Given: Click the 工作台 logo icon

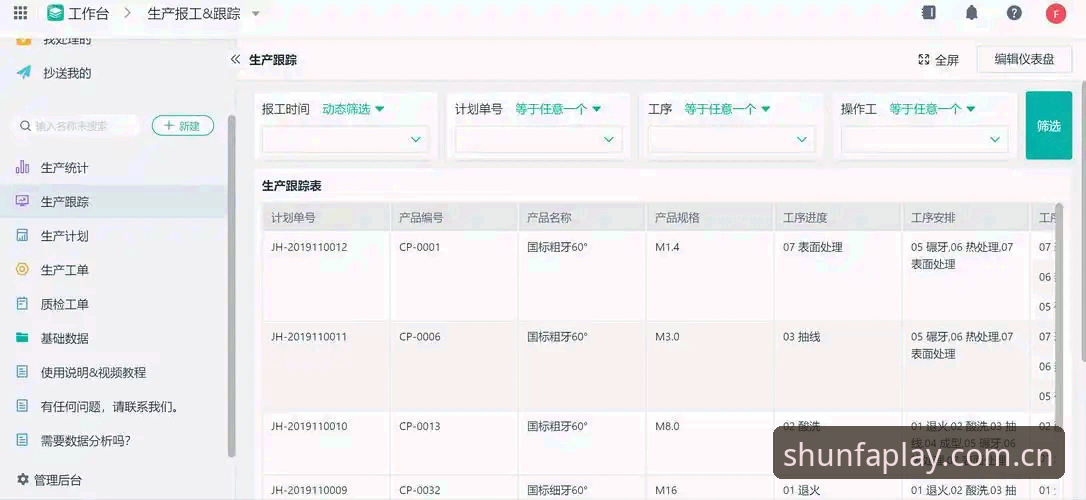Looking at the screenshot, I should point(55,12).
